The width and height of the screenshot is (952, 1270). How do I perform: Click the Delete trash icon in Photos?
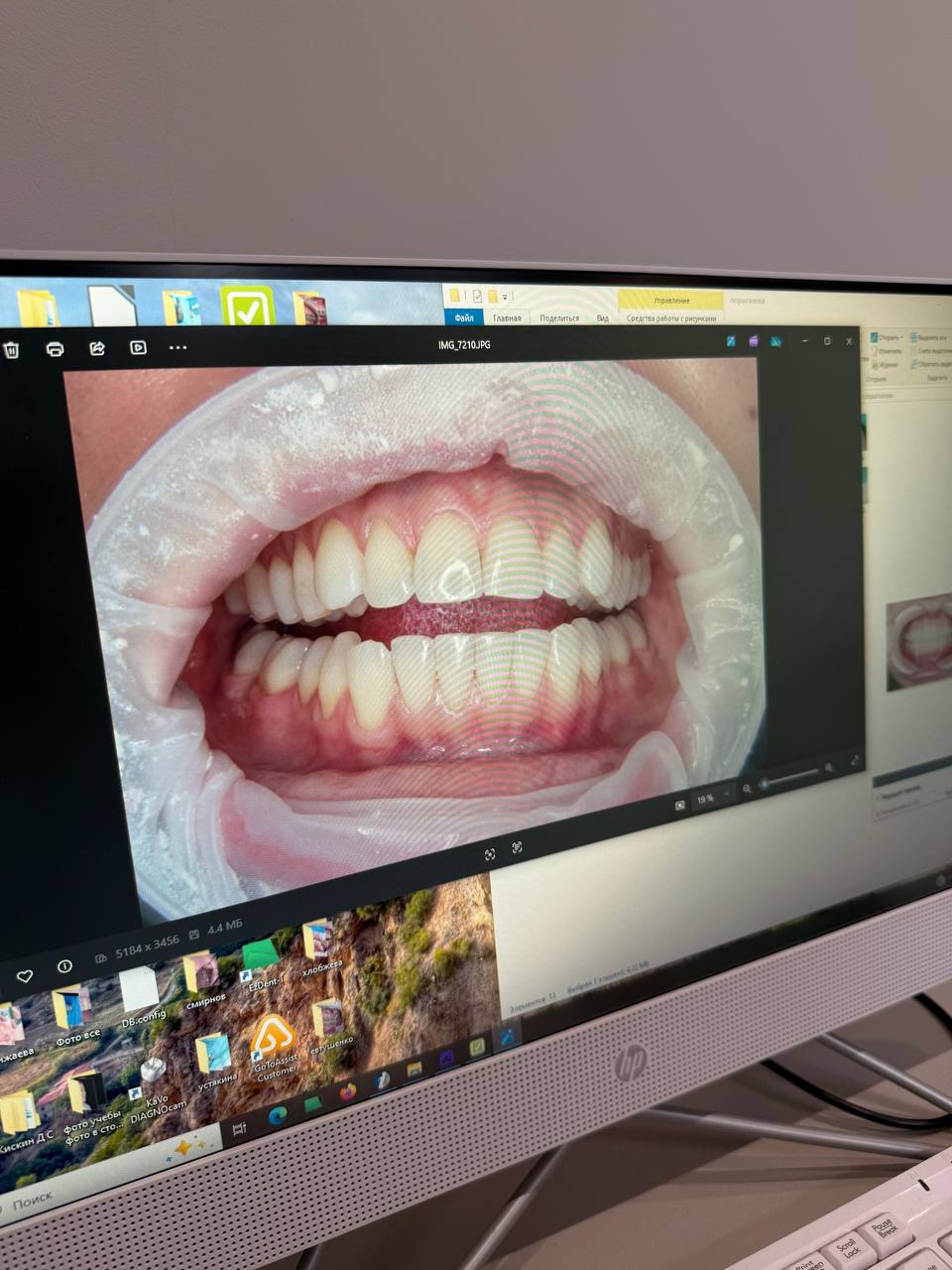[x=10, y=349]
